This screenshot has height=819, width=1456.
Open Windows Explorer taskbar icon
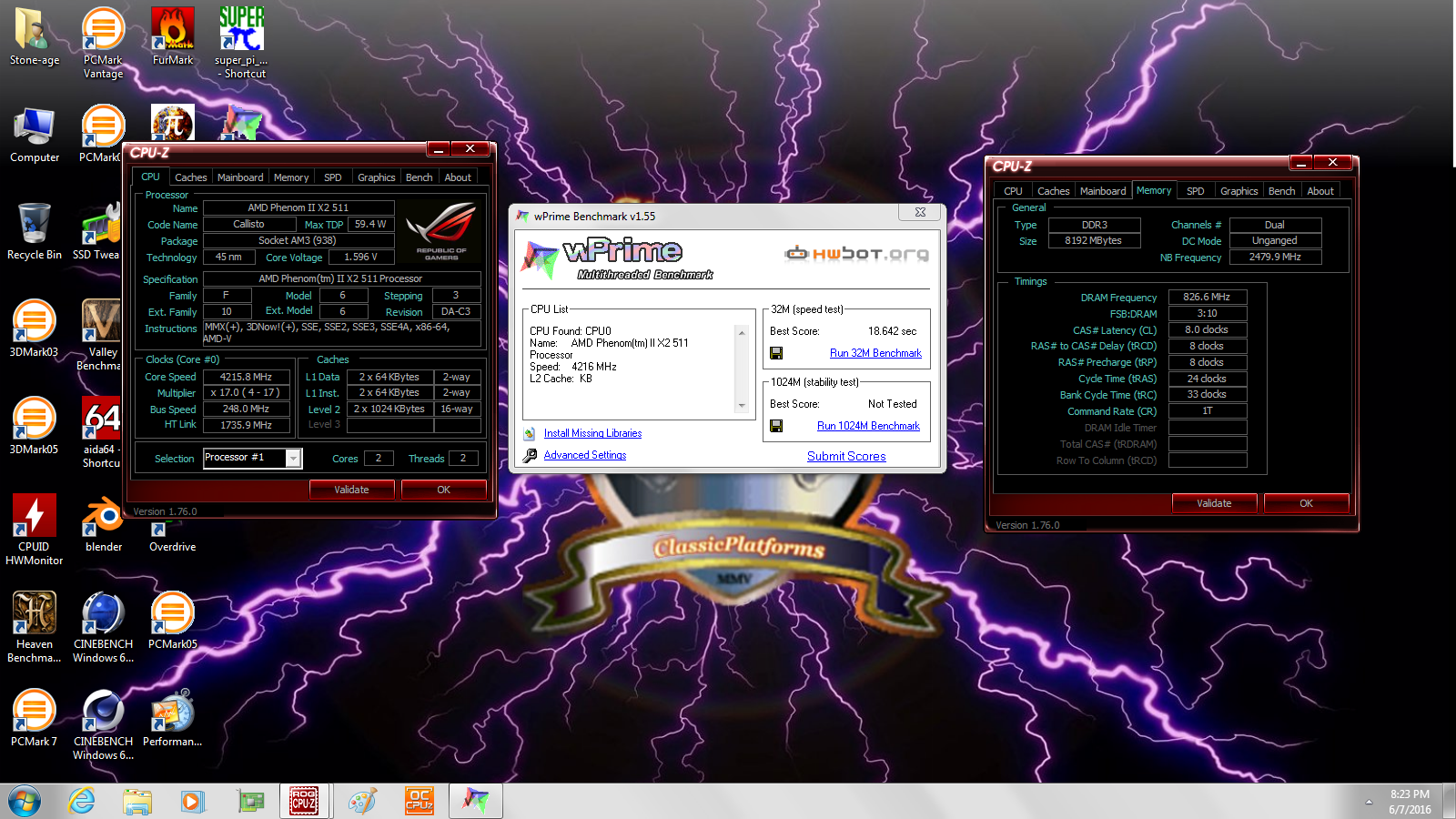(x=137, y=802)
